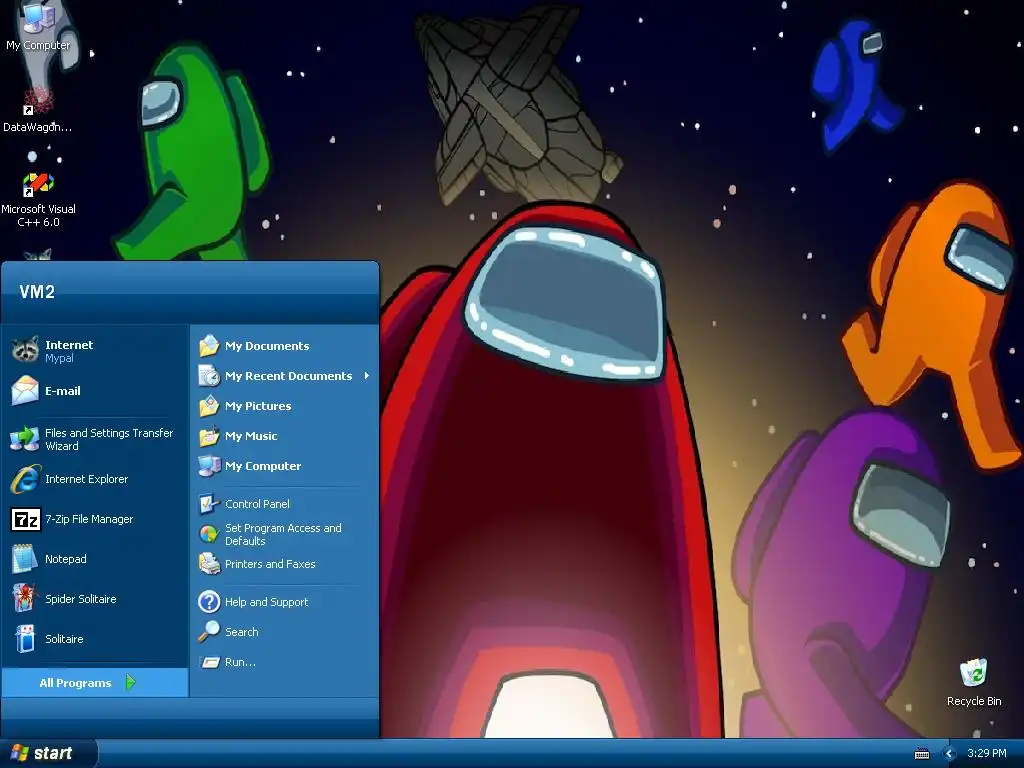Screen dimensions: 1024x768
Task: Click Notepad label text
Action: point(65,559)
